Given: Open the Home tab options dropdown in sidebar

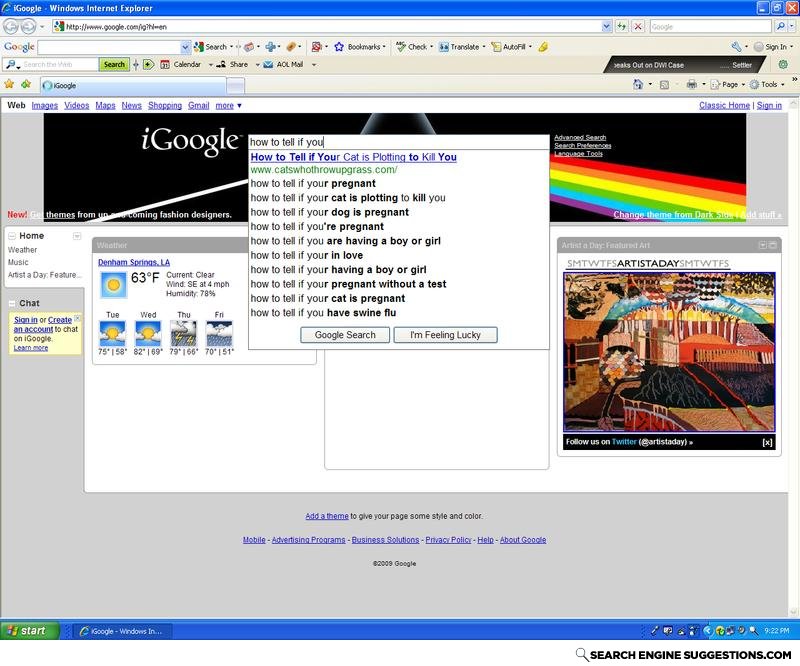Looking at the screenshot, I should pos(77,236).
